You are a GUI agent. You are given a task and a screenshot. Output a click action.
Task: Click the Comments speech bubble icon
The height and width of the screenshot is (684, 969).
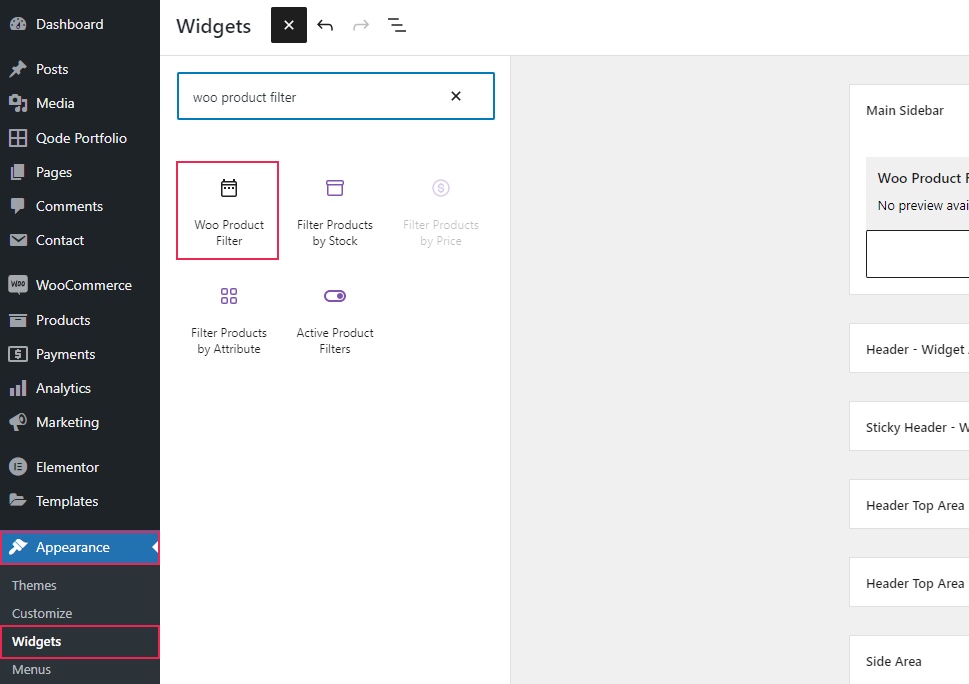pyautogui.click(x=18, y=206)
